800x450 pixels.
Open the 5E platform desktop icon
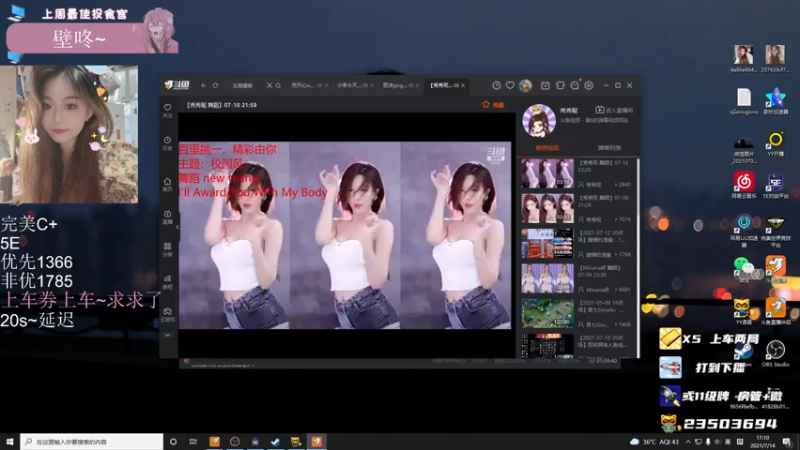(776, 185)
